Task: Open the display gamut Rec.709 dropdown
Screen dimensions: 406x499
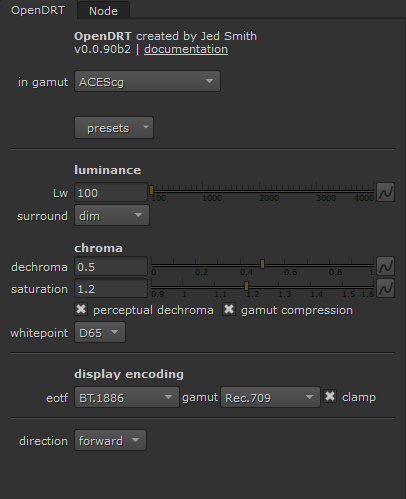Action: pos(270,397)
